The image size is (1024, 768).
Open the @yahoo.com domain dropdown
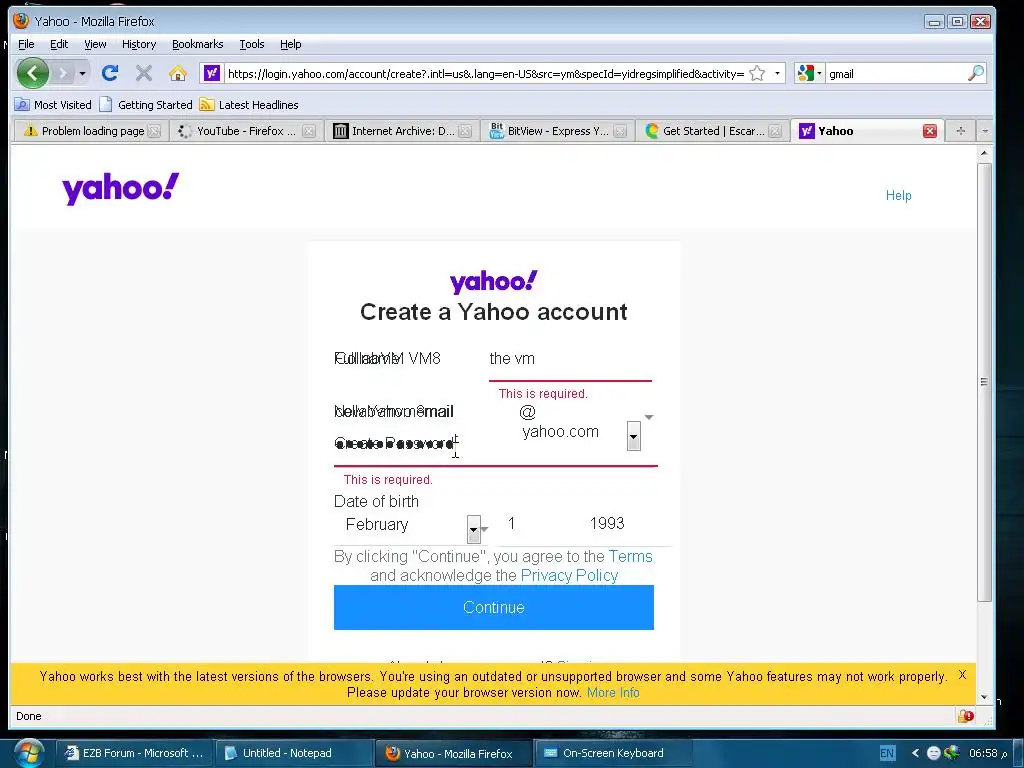click(633, 436)
